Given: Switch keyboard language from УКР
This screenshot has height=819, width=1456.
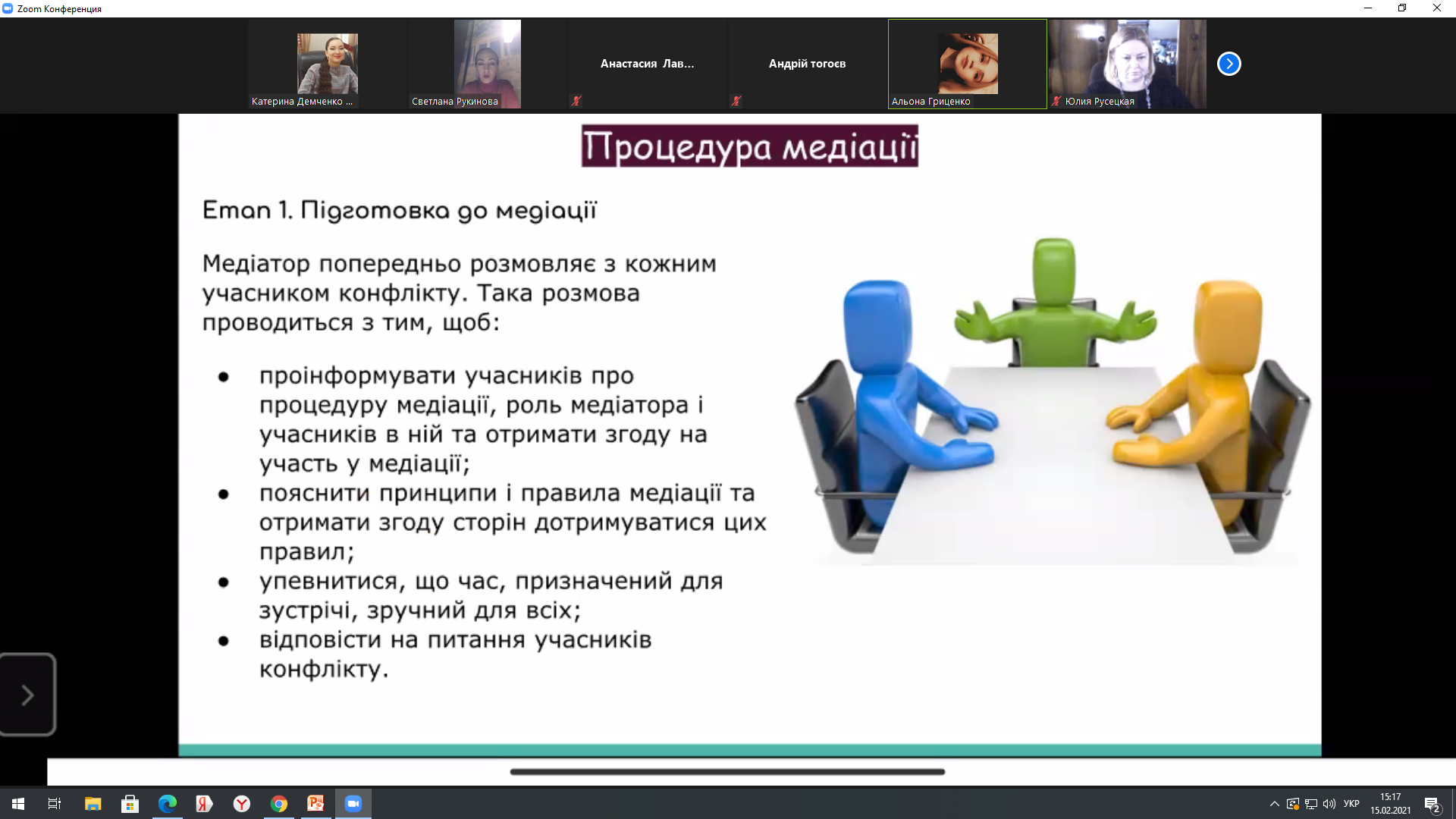Looking at the screenshot, I should click(x=1351, y=804).
